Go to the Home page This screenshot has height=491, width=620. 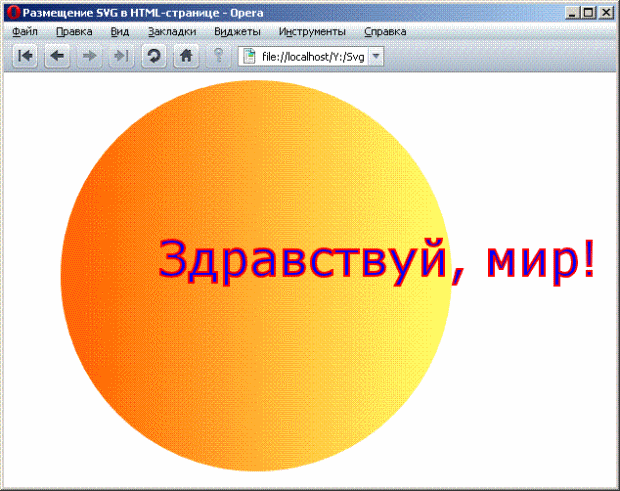click(186, 56)
